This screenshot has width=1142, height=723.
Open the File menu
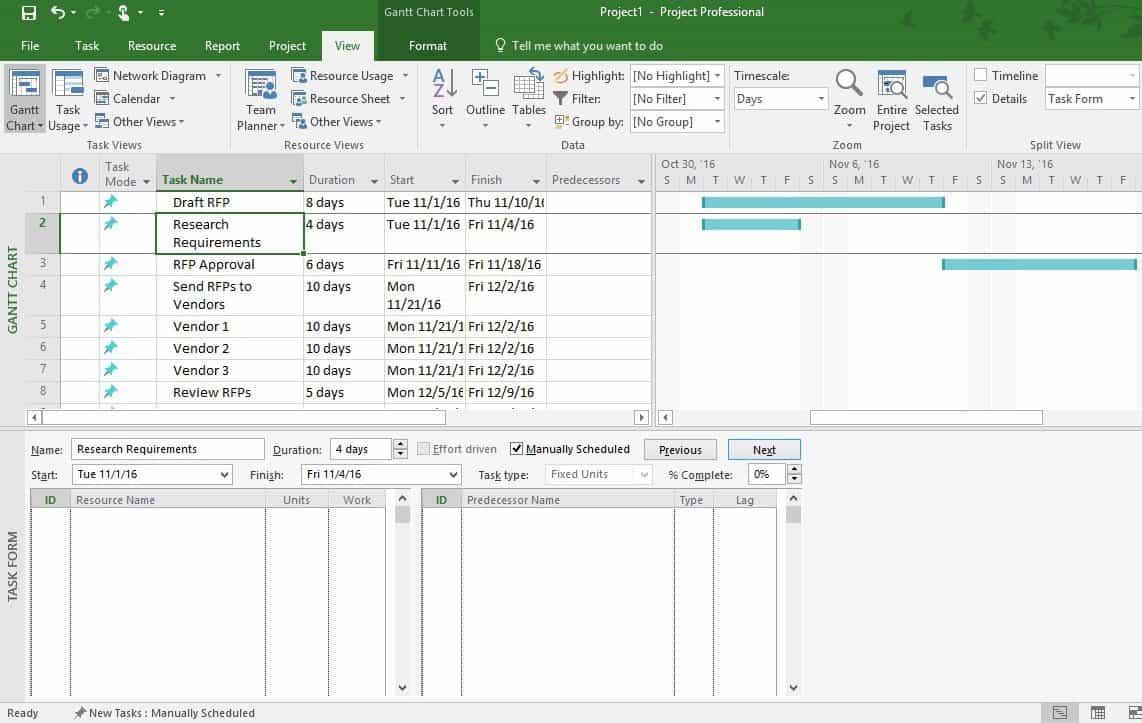point(30,45)
